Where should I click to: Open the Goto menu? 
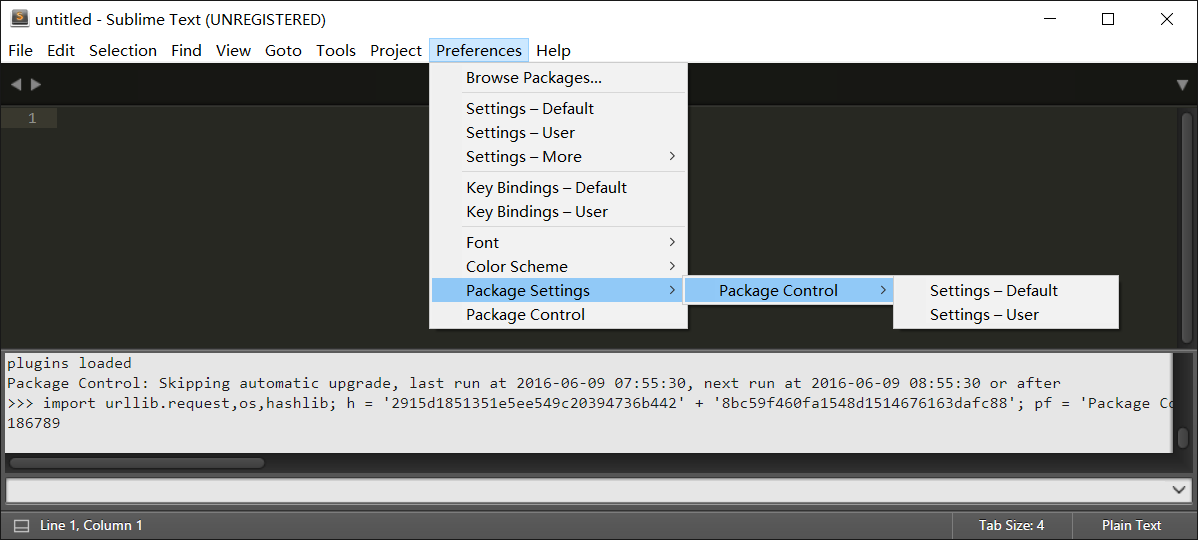[283, 50]
